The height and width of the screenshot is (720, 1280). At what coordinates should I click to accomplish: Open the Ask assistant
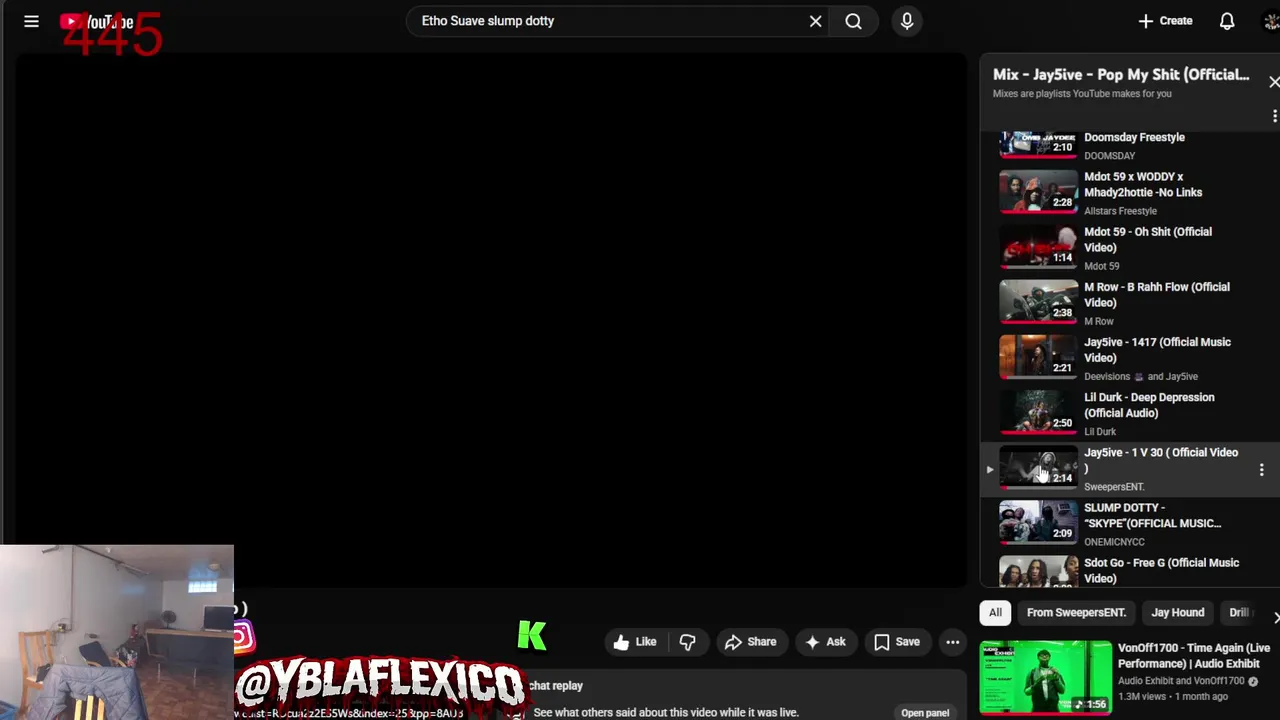pos(825,642)
